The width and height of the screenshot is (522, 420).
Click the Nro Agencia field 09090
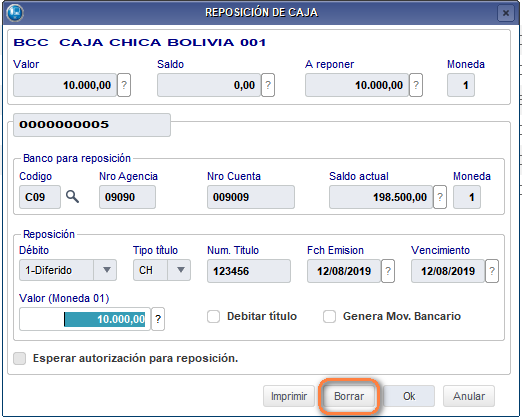click(x=127, y=197)
